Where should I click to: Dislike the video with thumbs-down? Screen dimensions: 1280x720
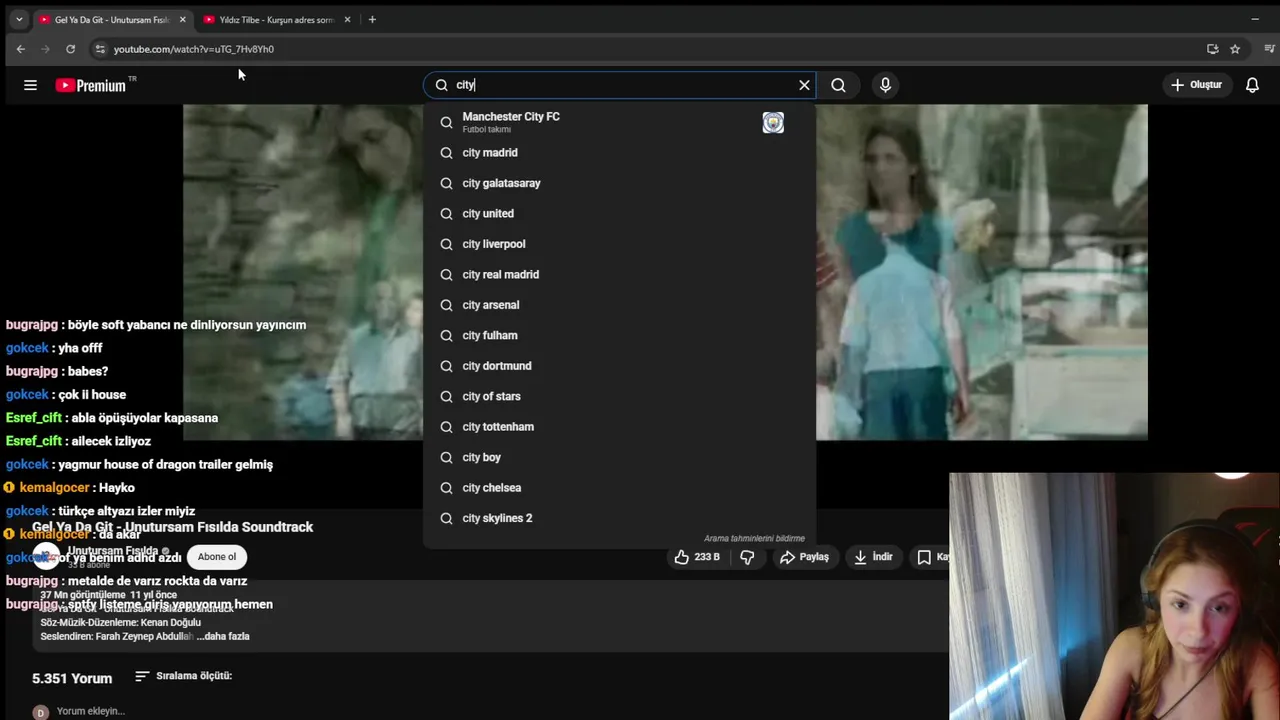[747, 557]
